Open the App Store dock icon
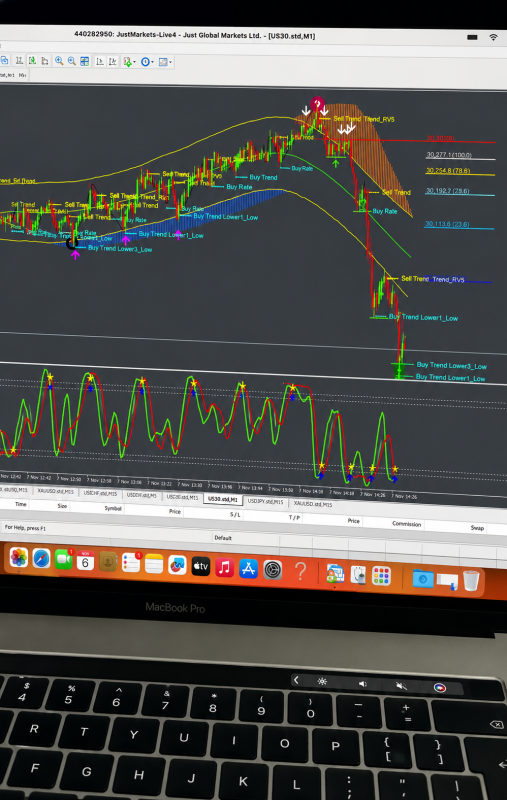The height and width of the screenshot is (800, 507). (x=248, y=568)
